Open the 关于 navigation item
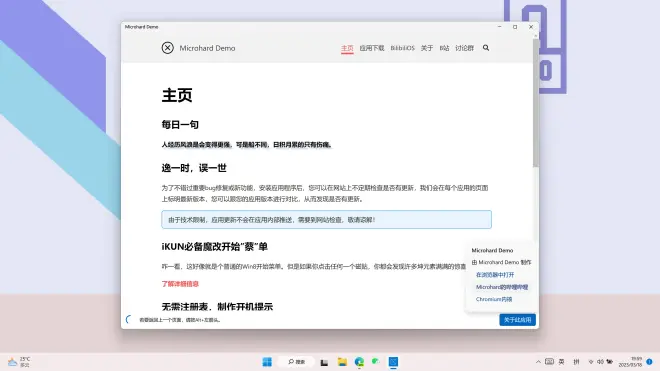Screen dimensions: 660x371 coord(427,48)
